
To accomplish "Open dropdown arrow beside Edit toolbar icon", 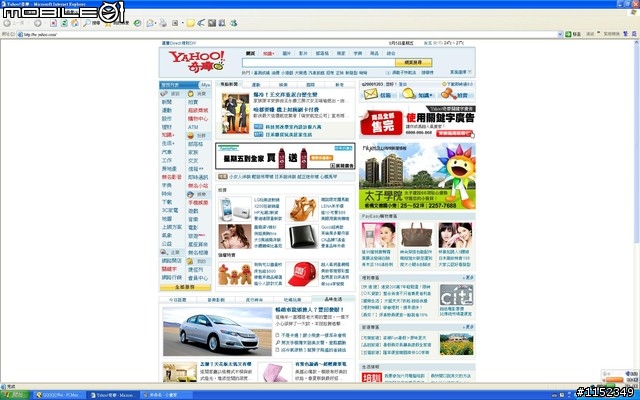I will pos(182,23).
